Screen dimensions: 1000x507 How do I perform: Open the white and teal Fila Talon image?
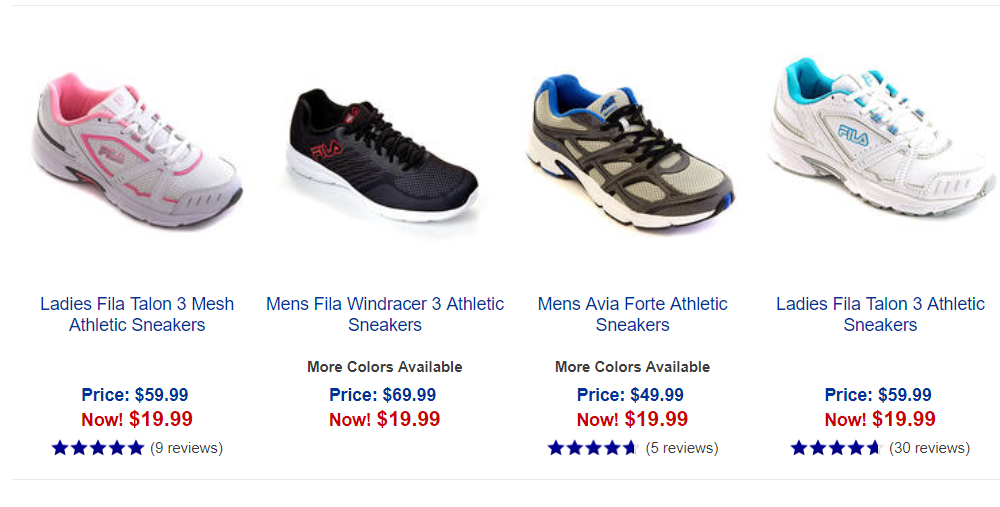pos(882,140)
